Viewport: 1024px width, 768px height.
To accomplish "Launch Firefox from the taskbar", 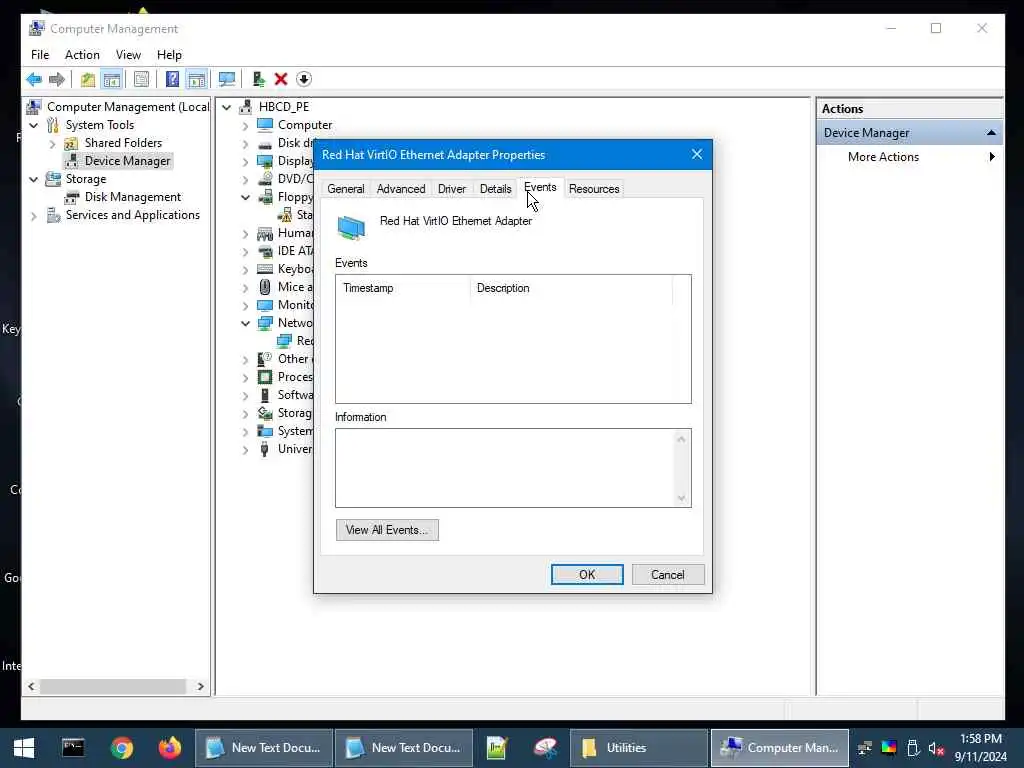I will click(170, 748).
